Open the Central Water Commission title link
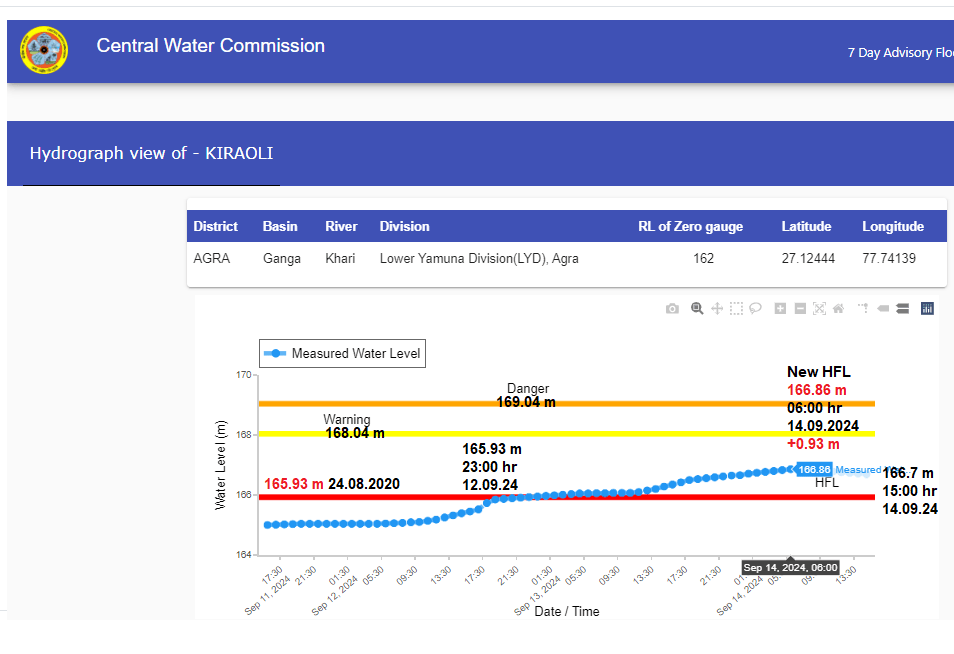Viewport: 954px width, 654px height. [x=210, y=46]
